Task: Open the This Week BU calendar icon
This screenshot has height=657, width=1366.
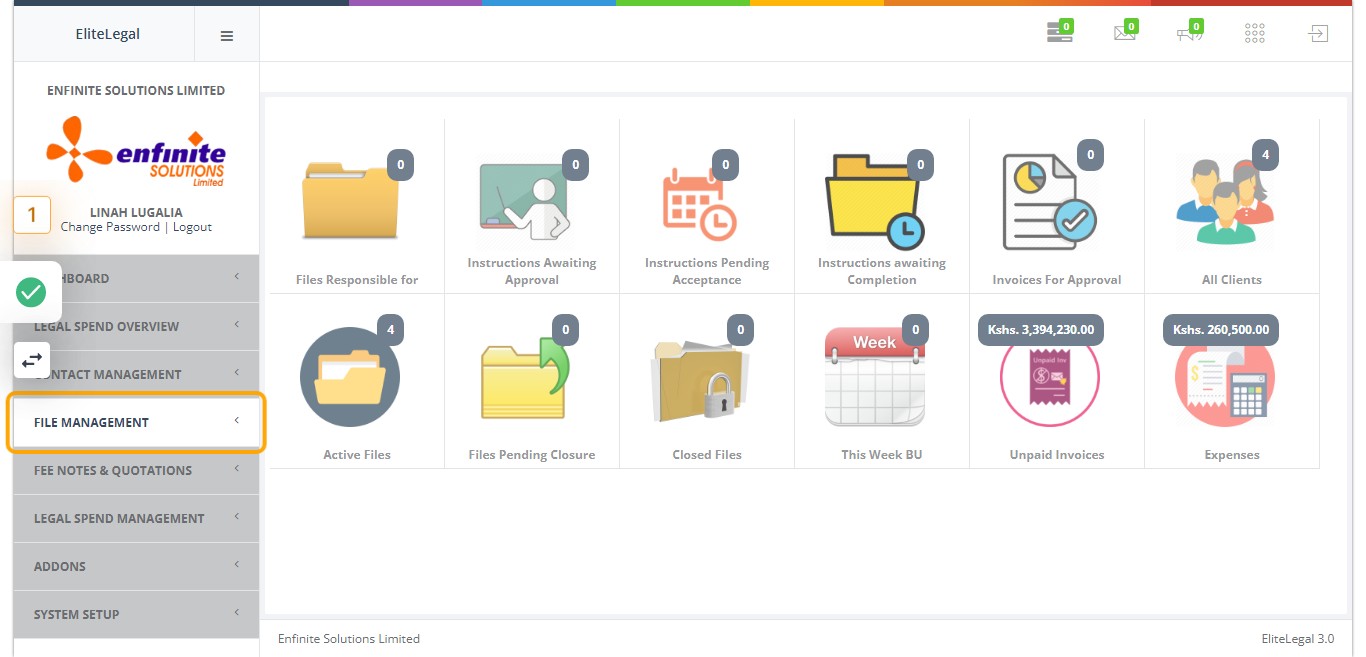Action: [x=875, y=377]
